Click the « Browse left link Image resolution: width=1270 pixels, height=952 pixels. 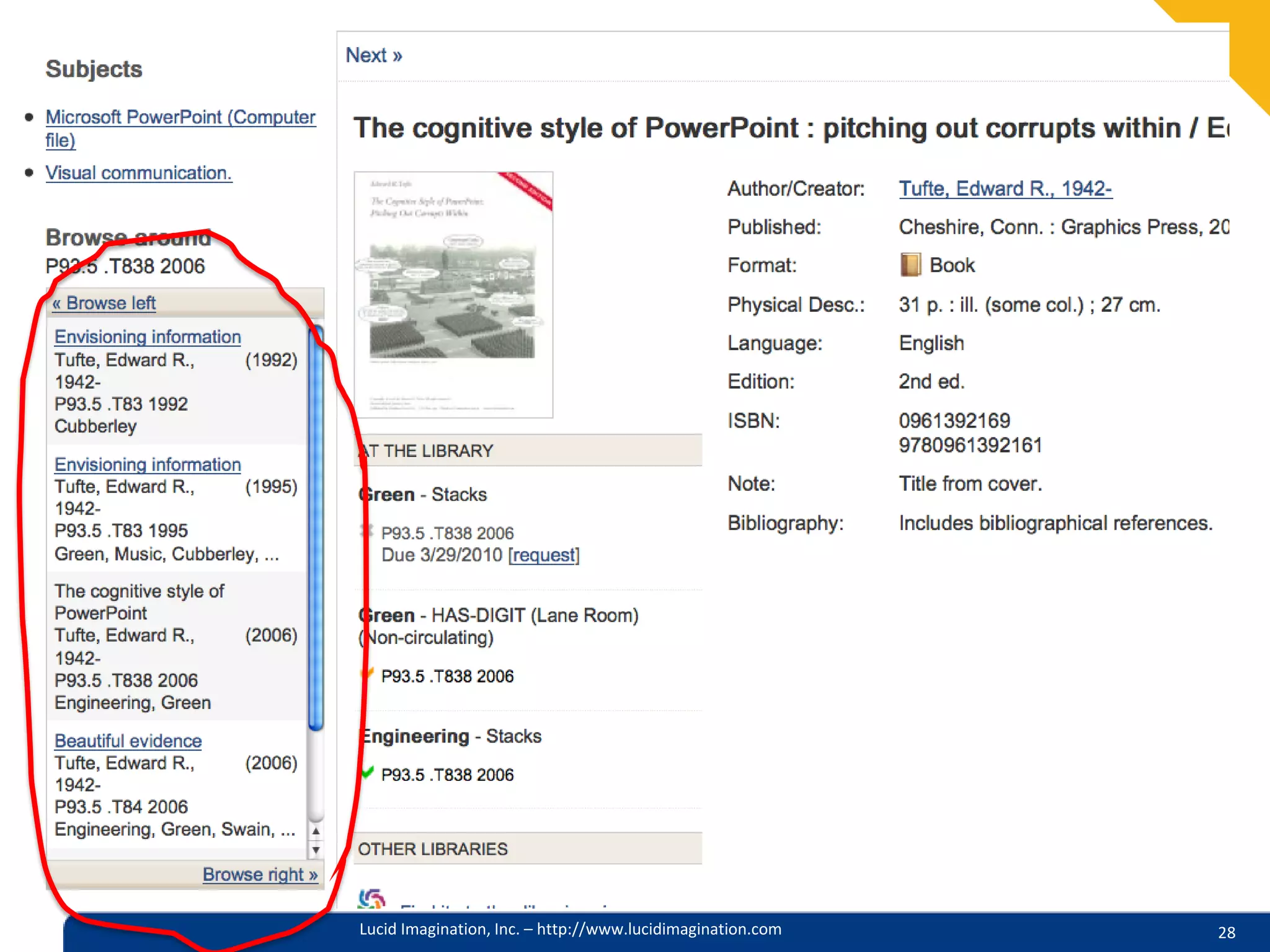tap(104, 303)
